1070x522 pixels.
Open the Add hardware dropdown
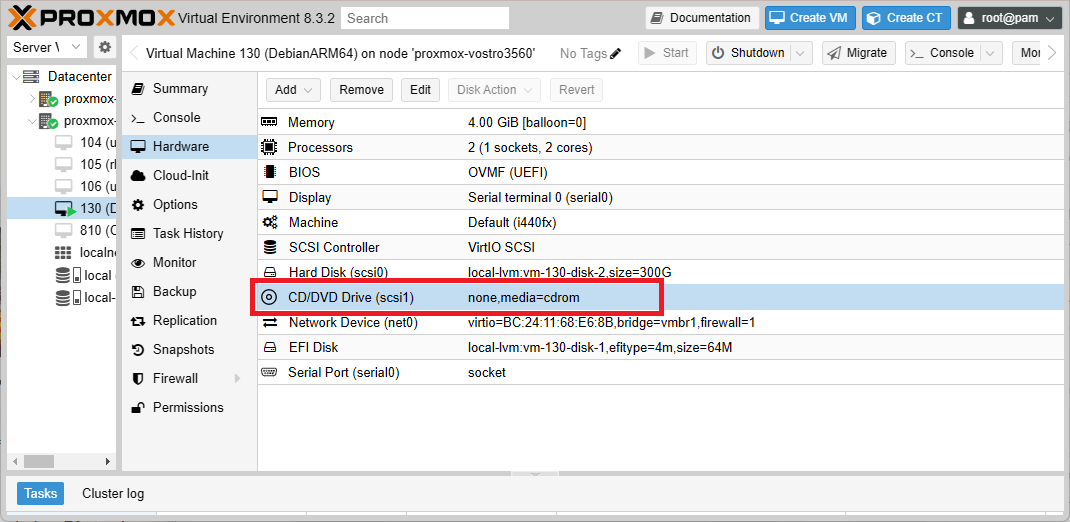coord(293,89)
